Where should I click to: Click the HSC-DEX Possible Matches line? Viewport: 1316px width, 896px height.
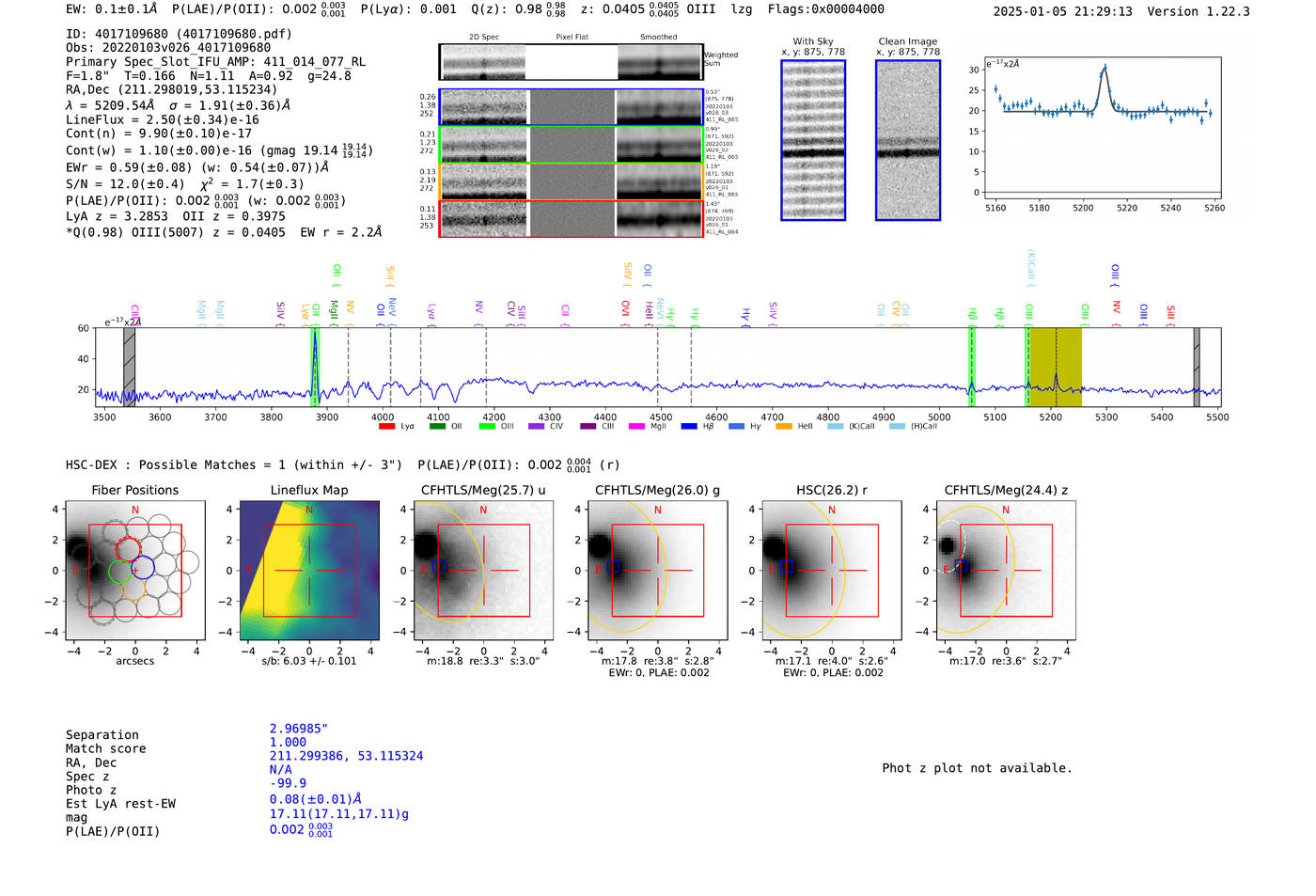tap(344, 464)
